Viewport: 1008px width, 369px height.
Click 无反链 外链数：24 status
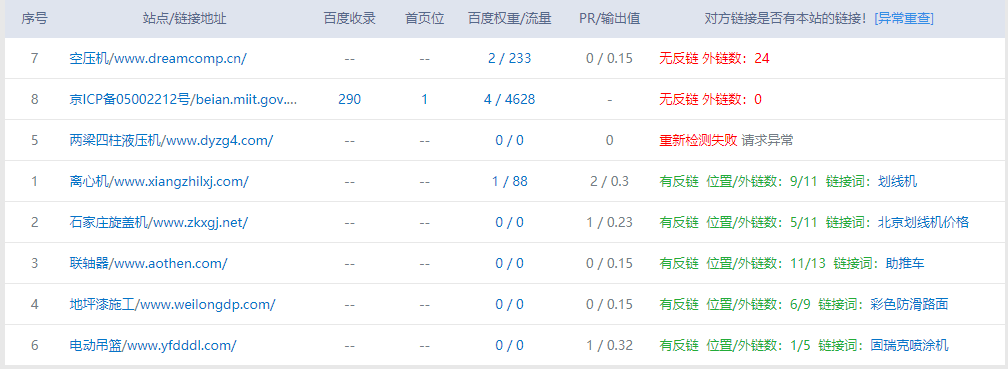pyautogui.click(x=714, y=58)
